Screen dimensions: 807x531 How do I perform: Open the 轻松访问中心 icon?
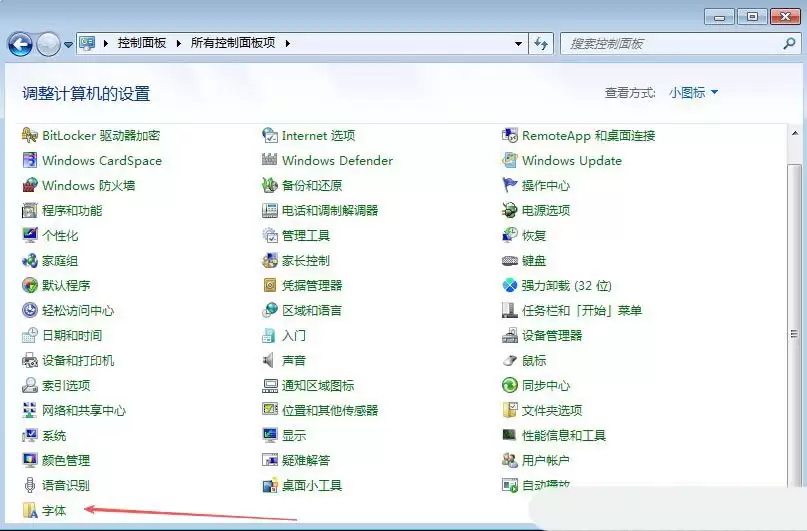point(30,310)
